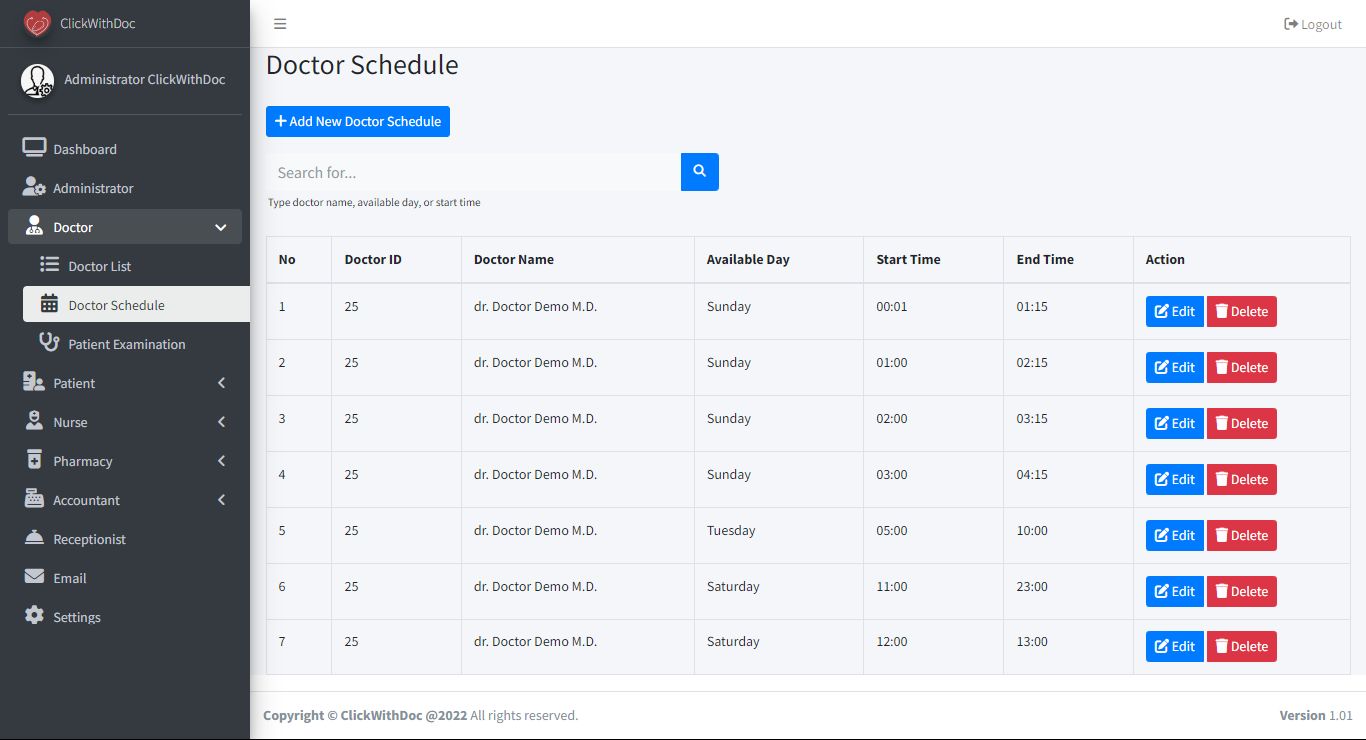Screen dimensions: 1366x740
Task: Select the Administrator menu item
Action: tap(93, 188)
